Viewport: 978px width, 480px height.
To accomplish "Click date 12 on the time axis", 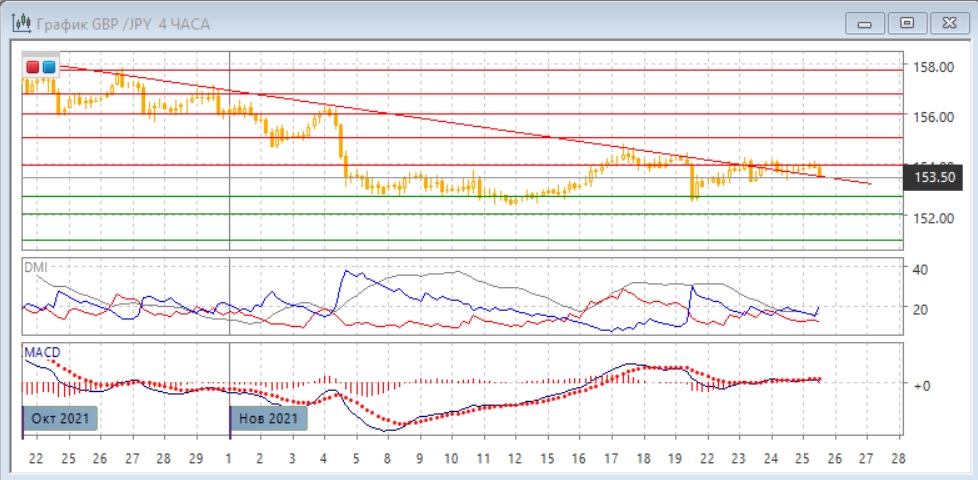I will 514,458.
